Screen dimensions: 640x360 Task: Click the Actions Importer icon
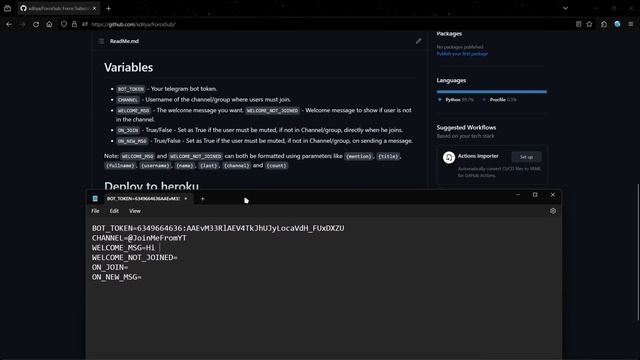click(x=449, y=158)
